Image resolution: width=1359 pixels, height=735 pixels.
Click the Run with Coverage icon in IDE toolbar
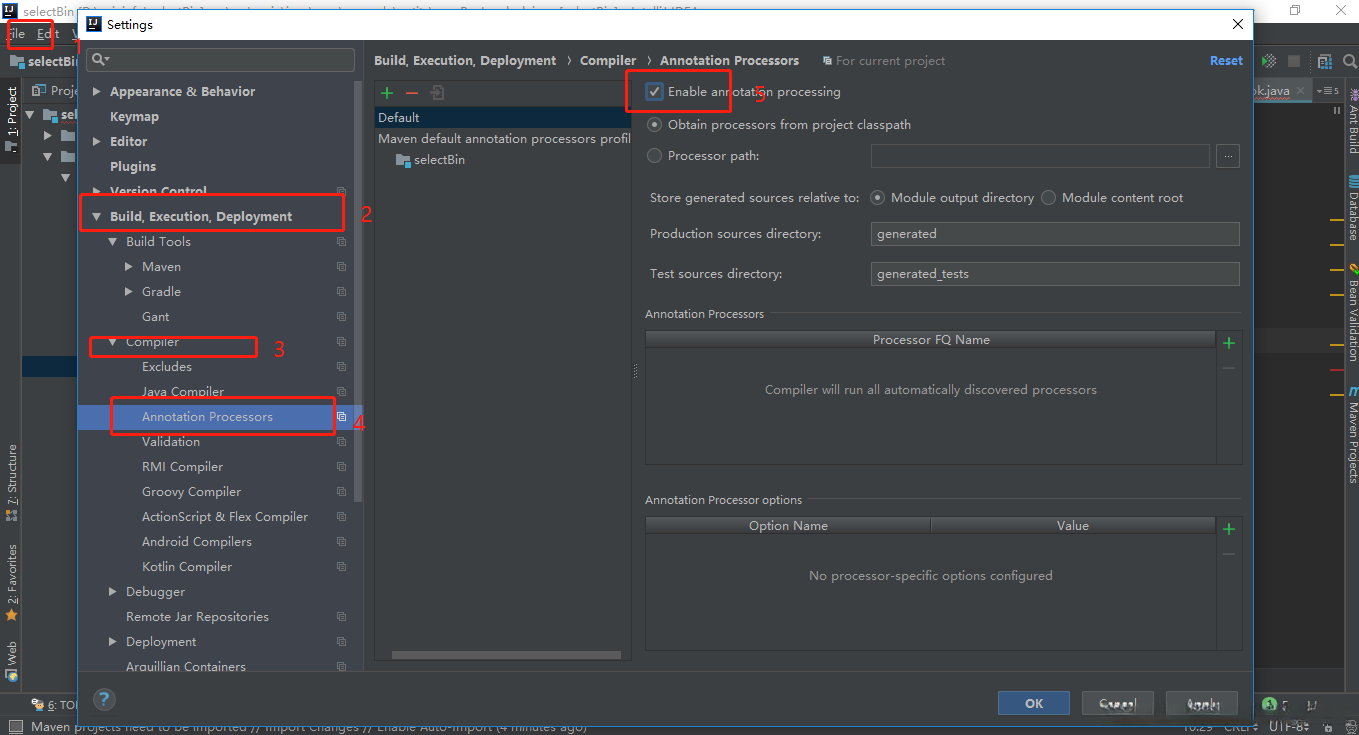[x=1269, y=62]
